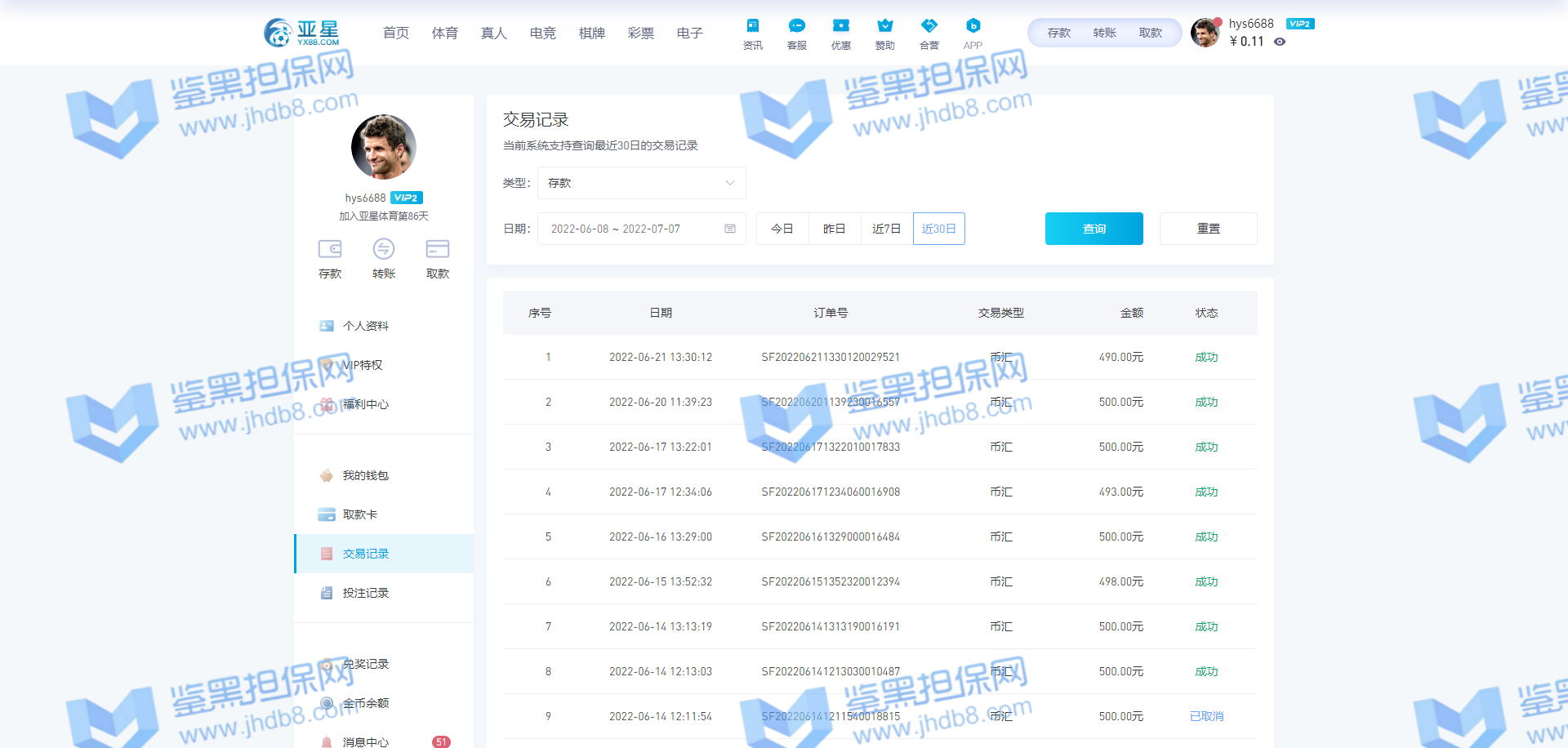Open the 体育 sports nav menu
1568x748 pixels.
[x=444, y=33]
